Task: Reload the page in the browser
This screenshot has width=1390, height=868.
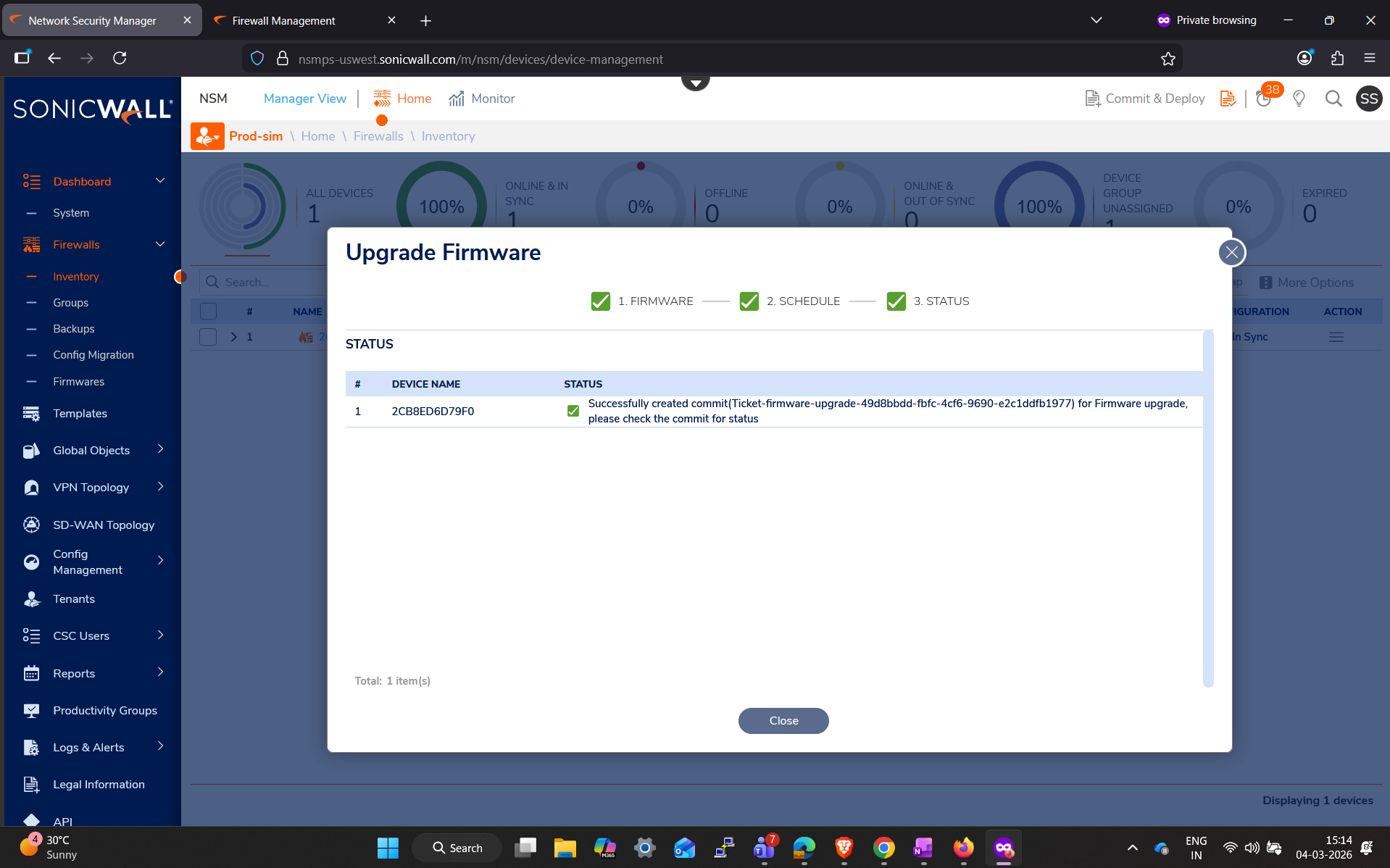Action: (x=120, y=58)
